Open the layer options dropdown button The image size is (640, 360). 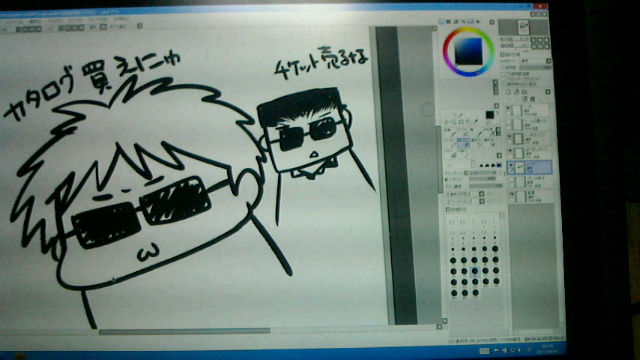point(548,92)
